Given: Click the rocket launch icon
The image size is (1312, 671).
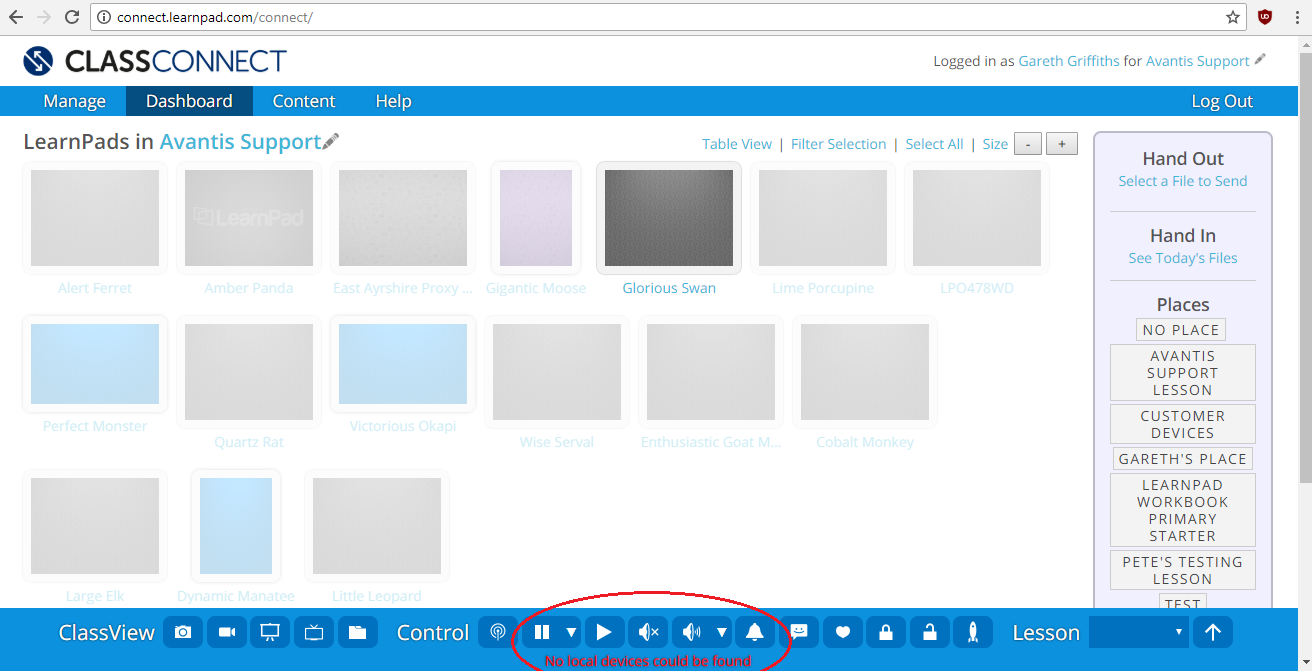Looking at the screenshot, I should click(x=973, y=632).
